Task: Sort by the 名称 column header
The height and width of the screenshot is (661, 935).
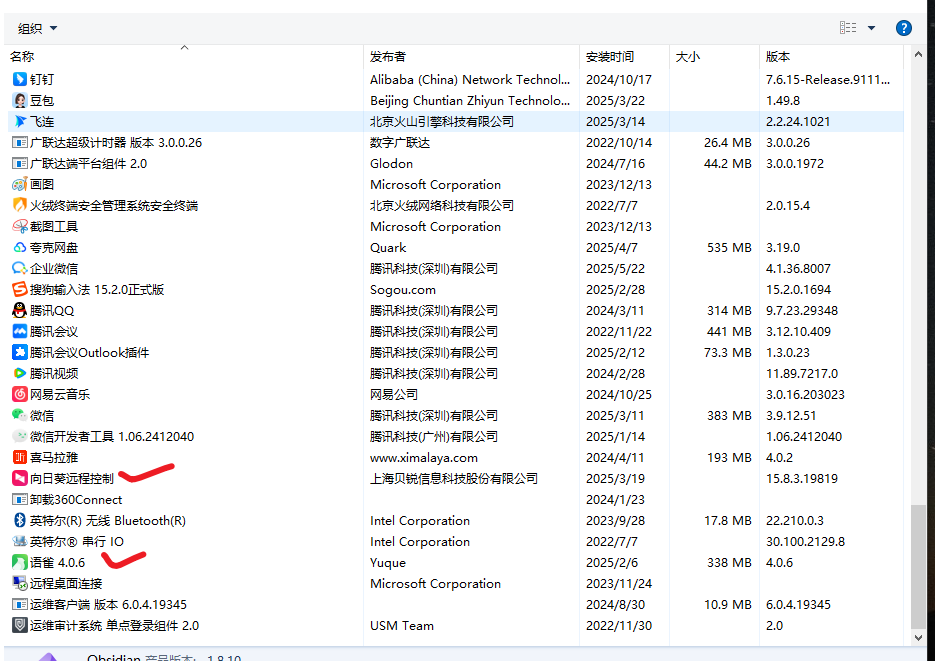Action: click(x=184, y=57)
